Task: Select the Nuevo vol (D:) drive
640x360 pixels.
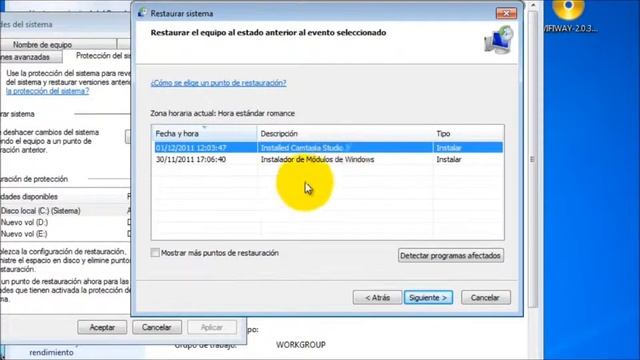Action: [65, 222]
